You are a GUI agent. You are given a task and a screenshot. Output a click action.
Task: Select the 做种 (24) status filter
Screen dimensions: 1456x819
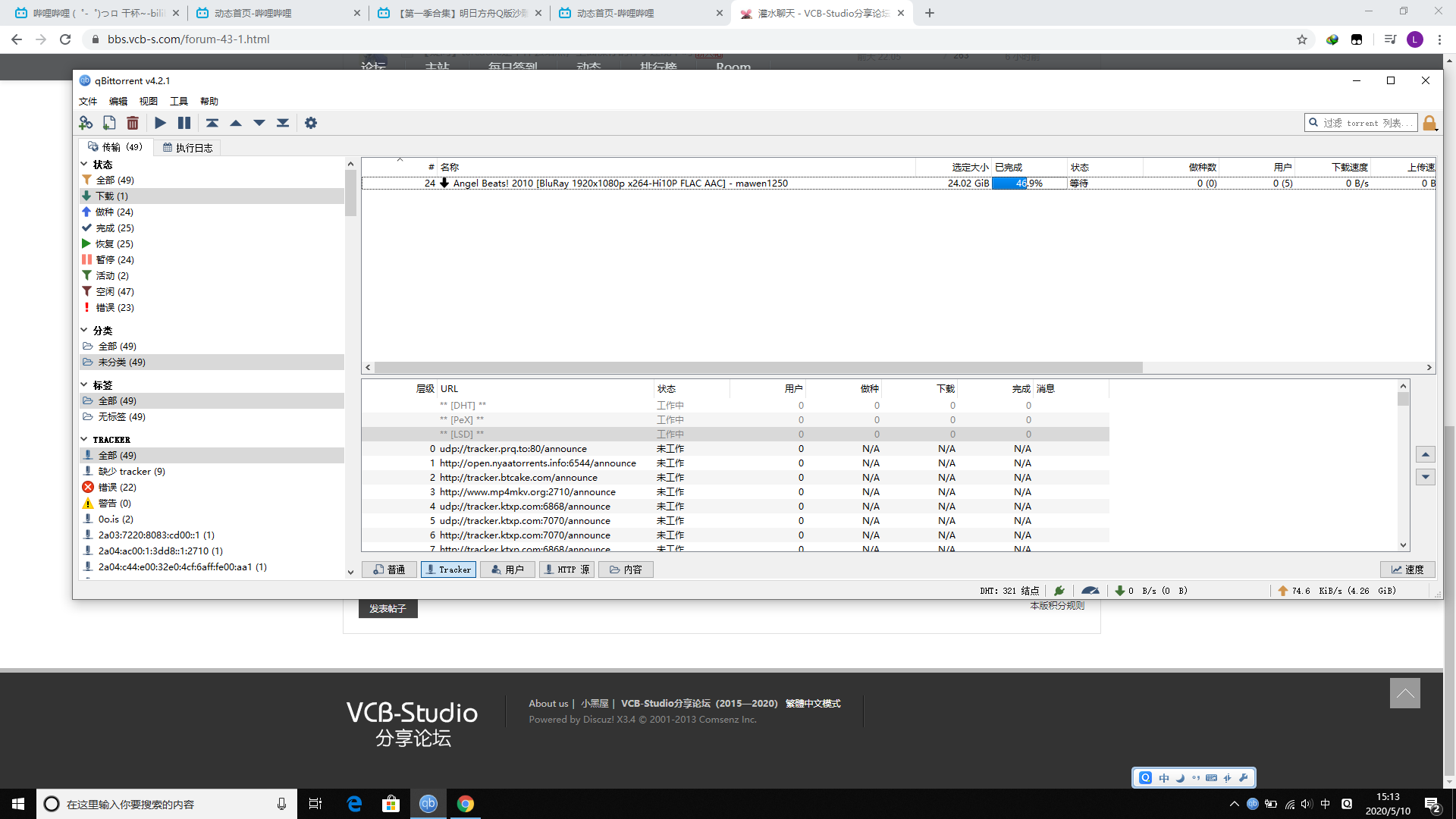tap(212, 212)
